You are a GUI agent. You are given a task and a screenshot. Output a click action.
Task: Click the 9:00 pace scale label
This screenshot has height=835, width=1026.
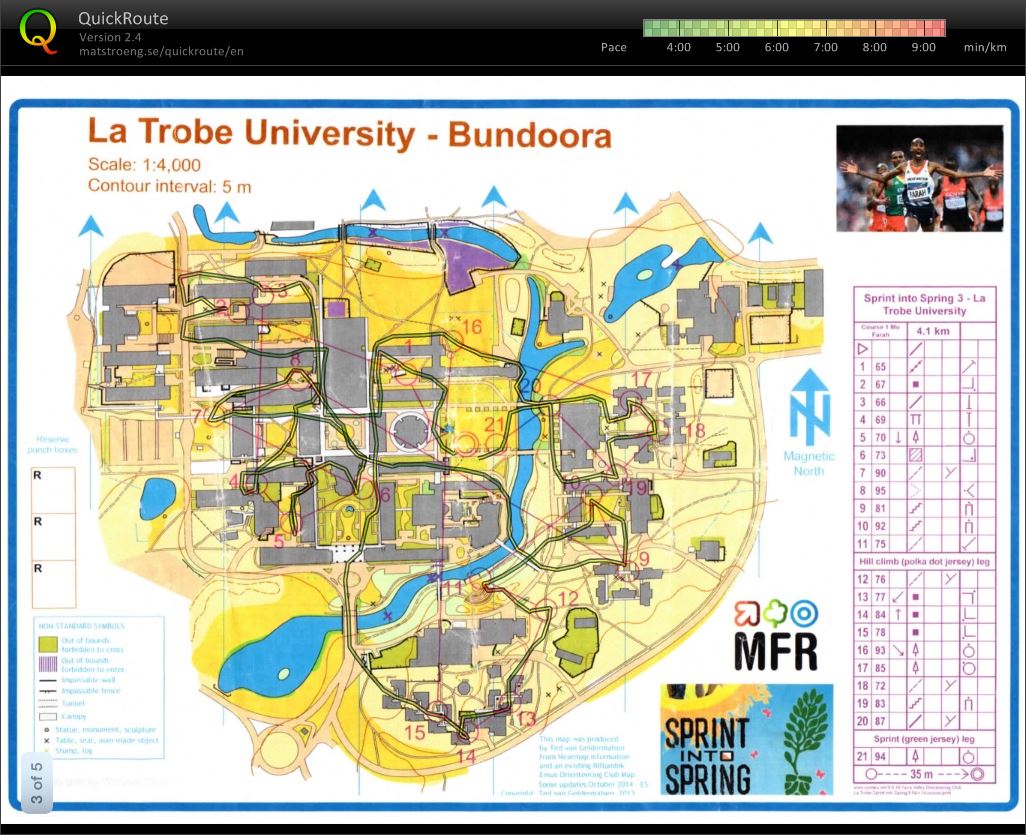tap(924, 47)
